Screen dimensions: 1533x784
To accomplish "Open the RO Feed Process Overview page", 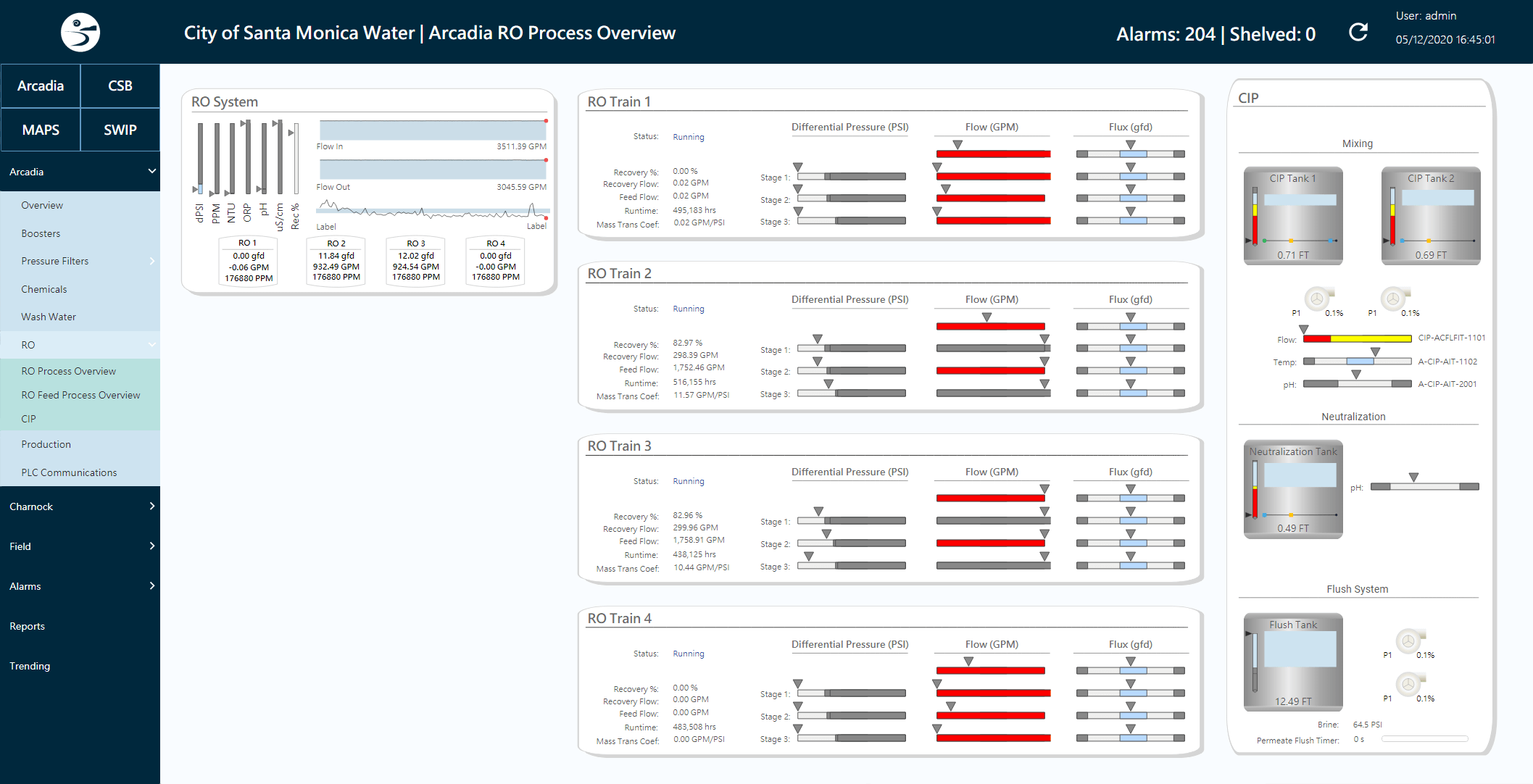I will point(80,395).
